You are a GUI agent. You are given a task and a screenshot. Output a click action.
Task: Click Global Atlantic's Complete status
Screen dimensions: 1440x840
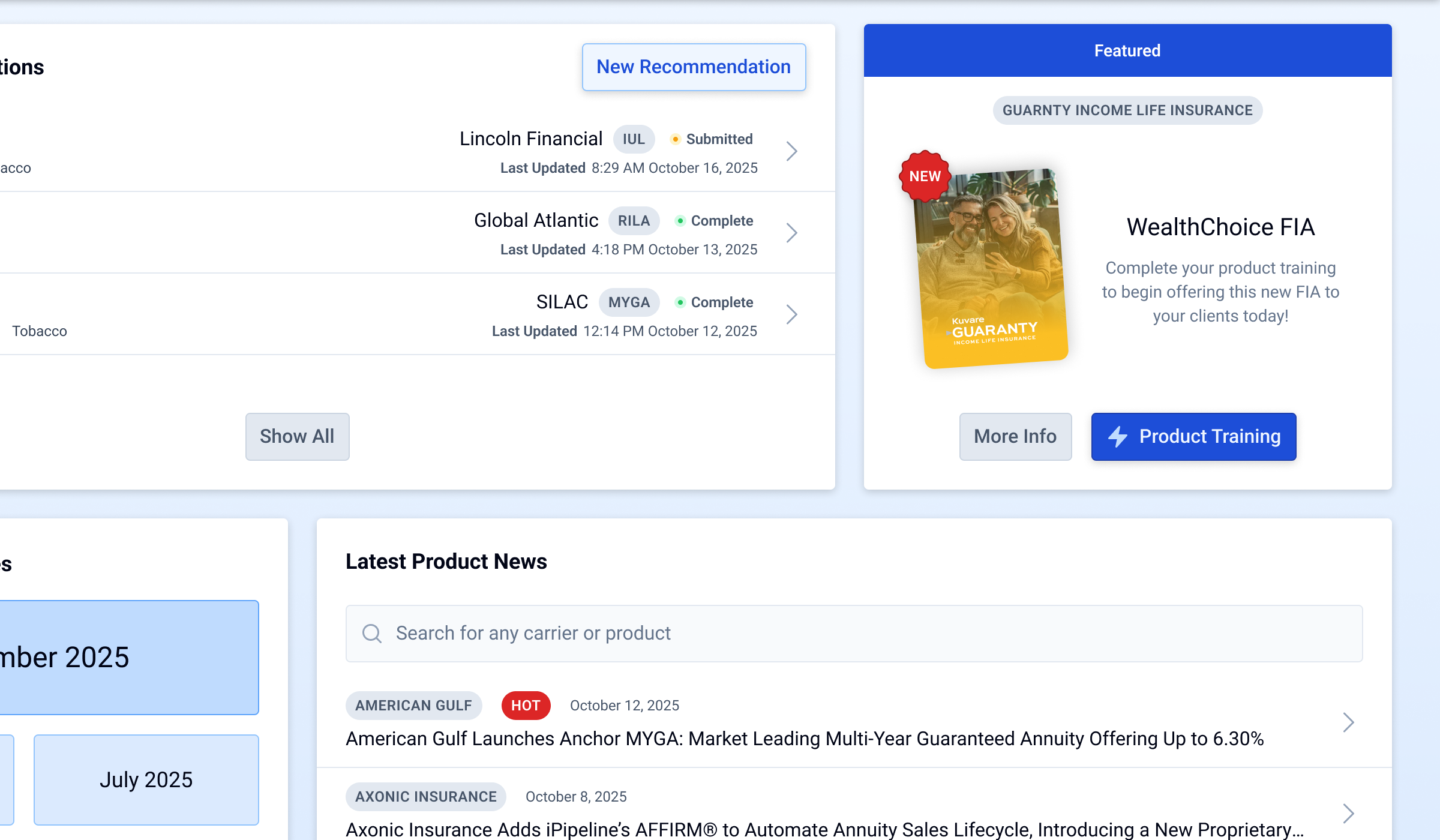point(714,221)
